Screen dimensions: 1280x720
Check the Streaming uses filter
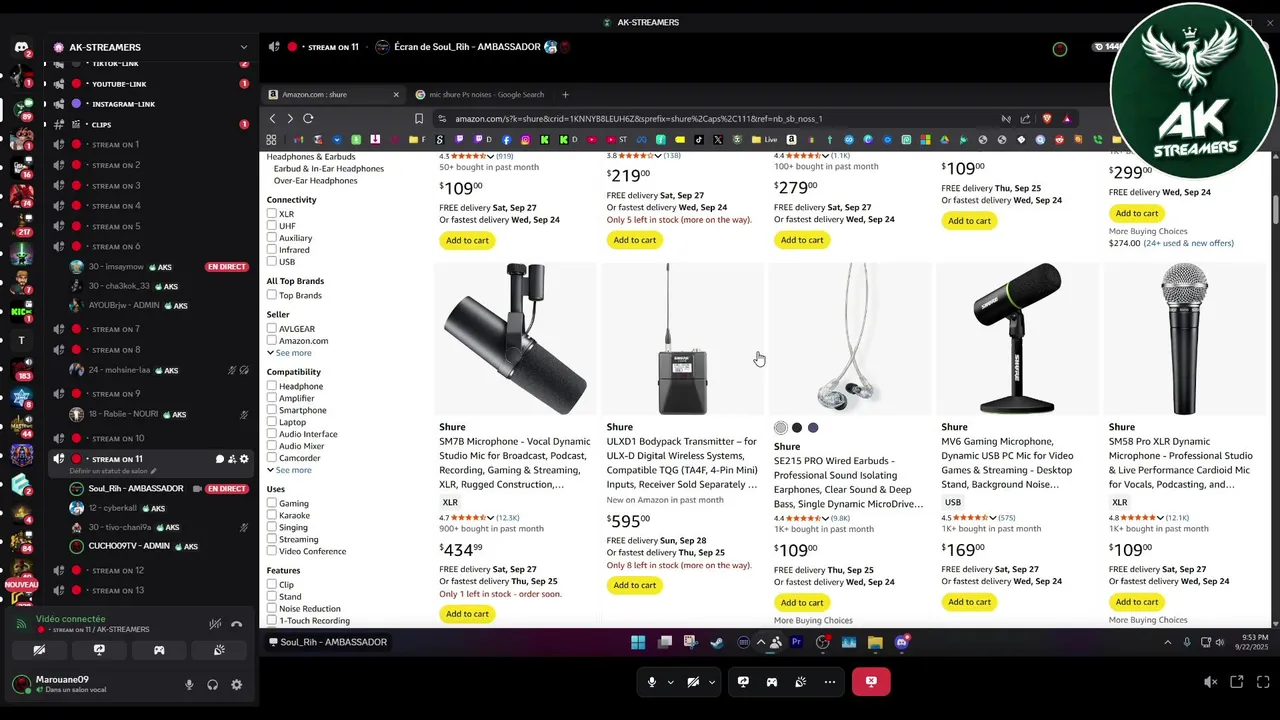pyautogui.click(x=272, y=539)
